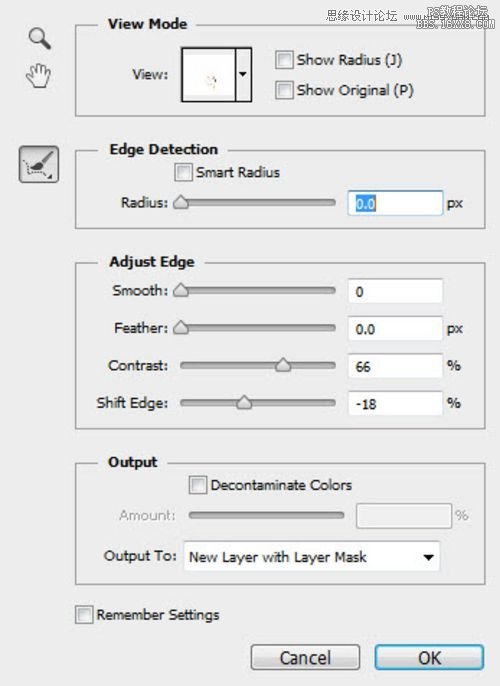Enable the Show Radius (J) checkbox
Screen dimensions: 500x686
pyautogui.click(x=284, y=60)
